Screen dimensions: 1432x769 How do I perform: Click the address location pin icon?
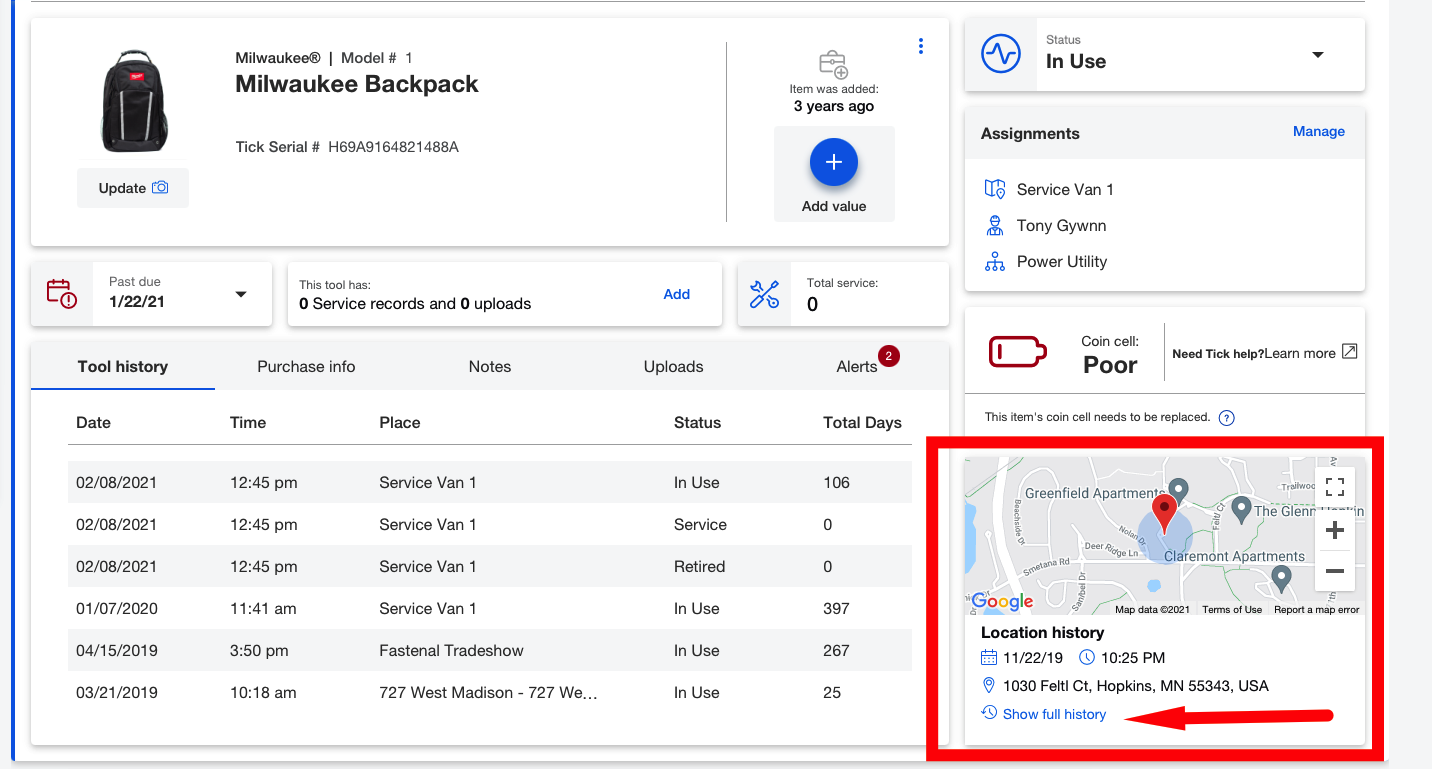pos(989,686)
